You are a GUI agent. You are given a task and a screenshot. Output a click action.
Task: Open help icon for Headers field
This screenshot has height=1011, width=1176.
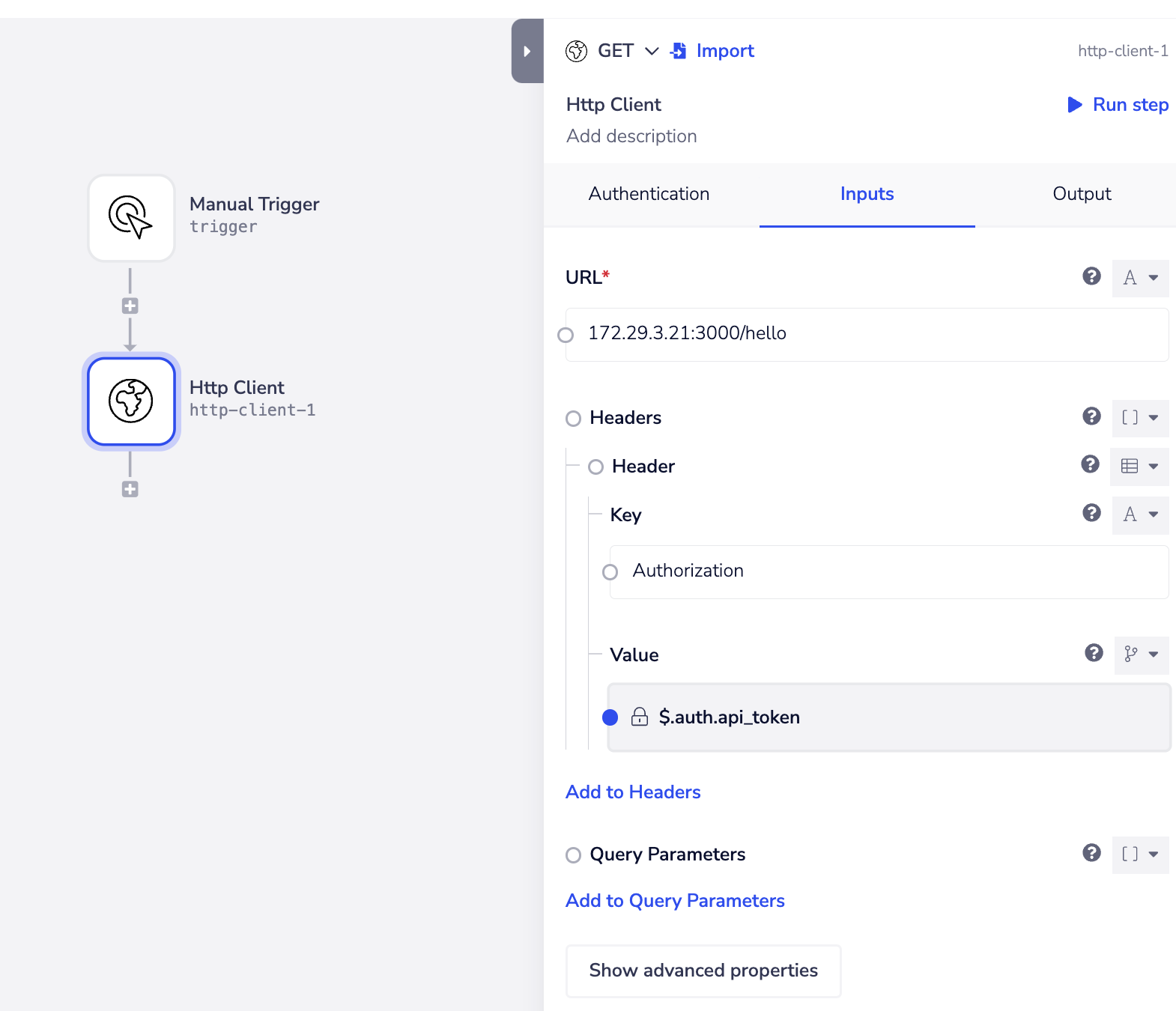point(1091,416)
